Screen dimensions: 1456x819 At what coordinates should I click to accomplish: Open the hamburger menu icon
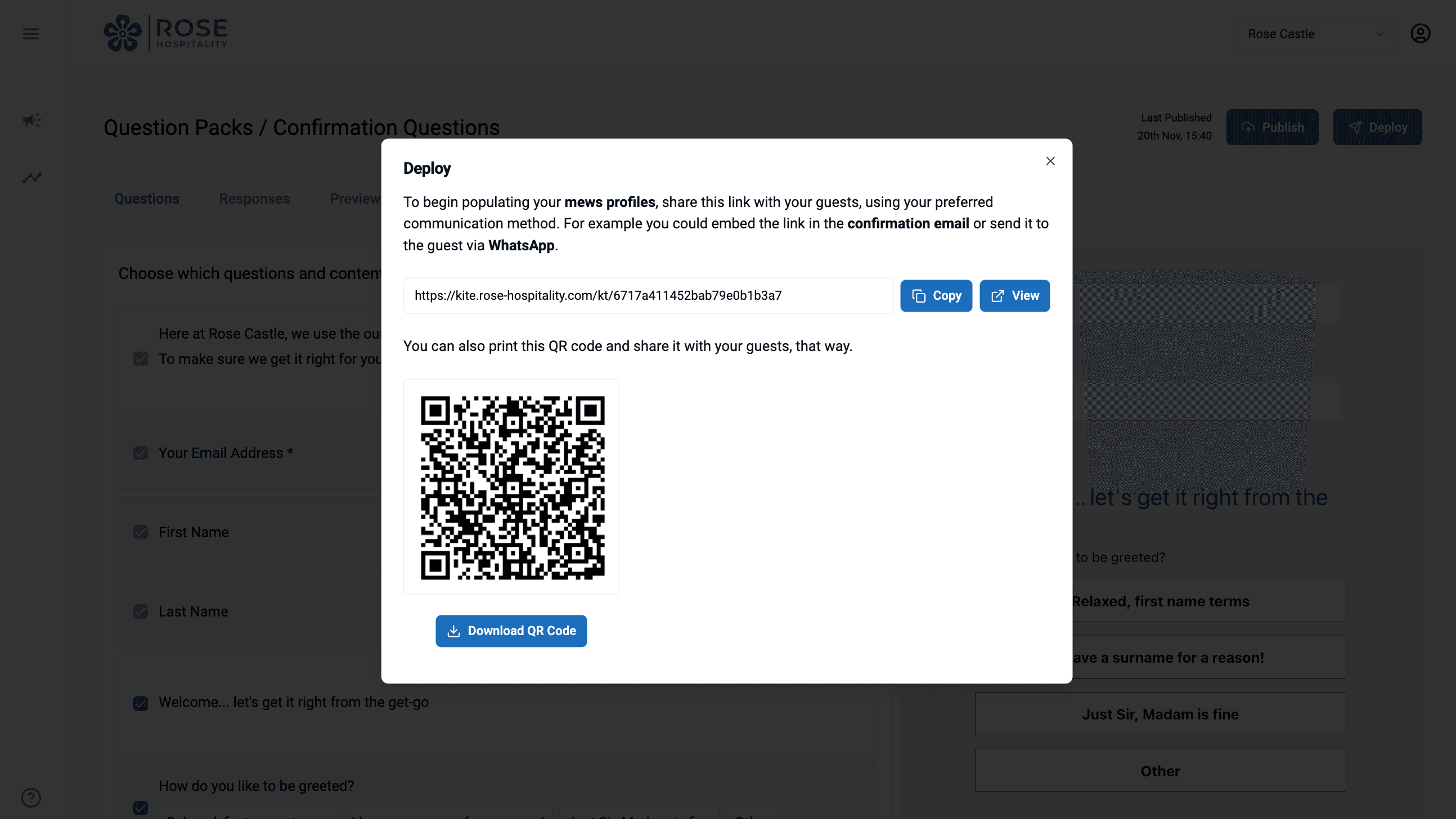(x=31, y=34)
